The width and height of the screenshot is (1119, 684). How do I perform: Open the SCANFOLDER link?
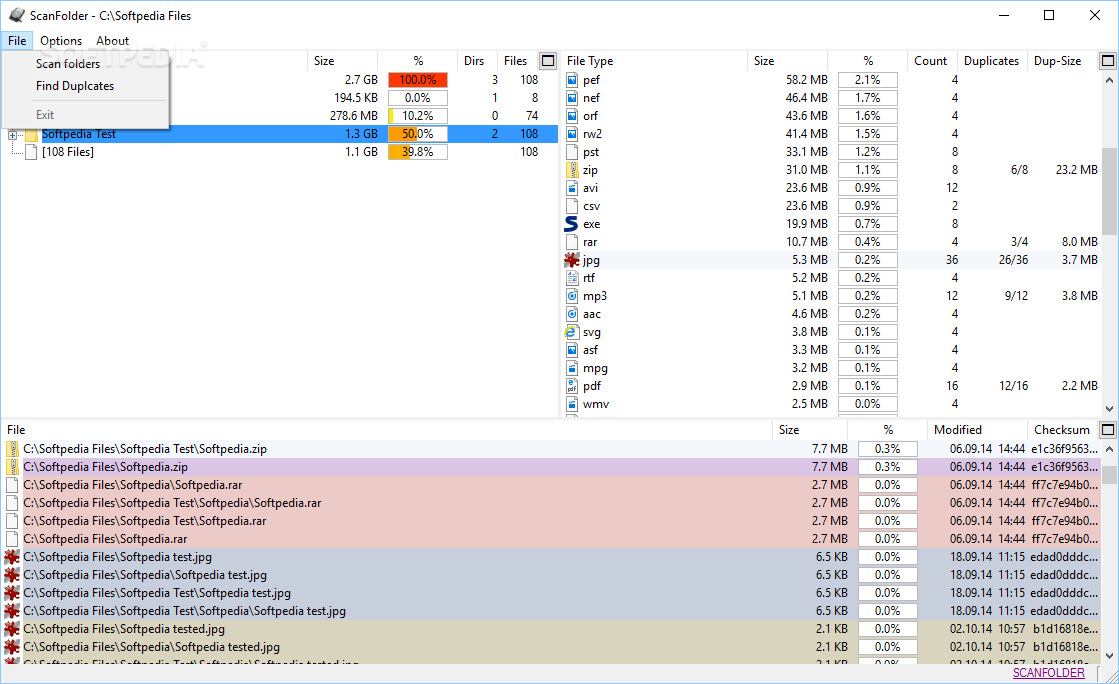pyautogui.click(x=1048, y=673)
